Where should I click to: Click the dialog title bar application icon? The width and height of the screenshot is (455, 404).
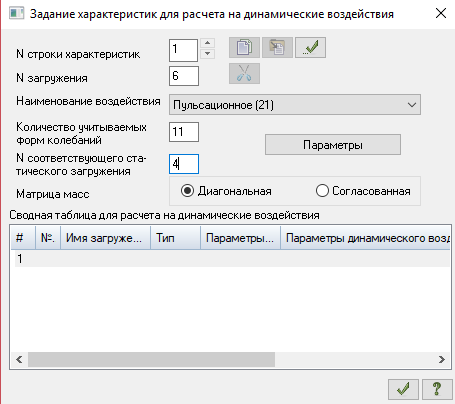click(x=16, y=14)
